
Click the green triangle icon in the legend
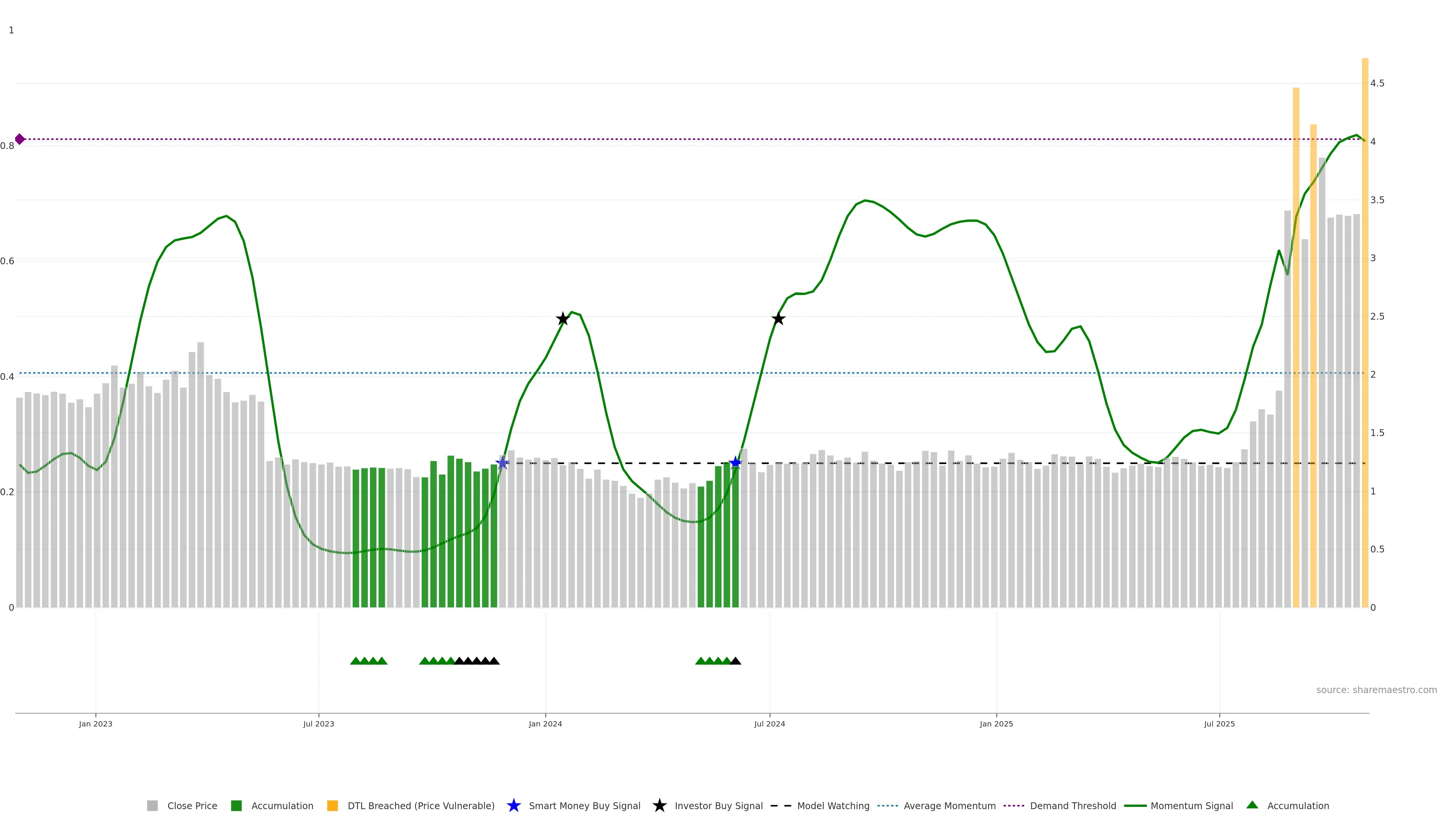[x=1252, y=805]
